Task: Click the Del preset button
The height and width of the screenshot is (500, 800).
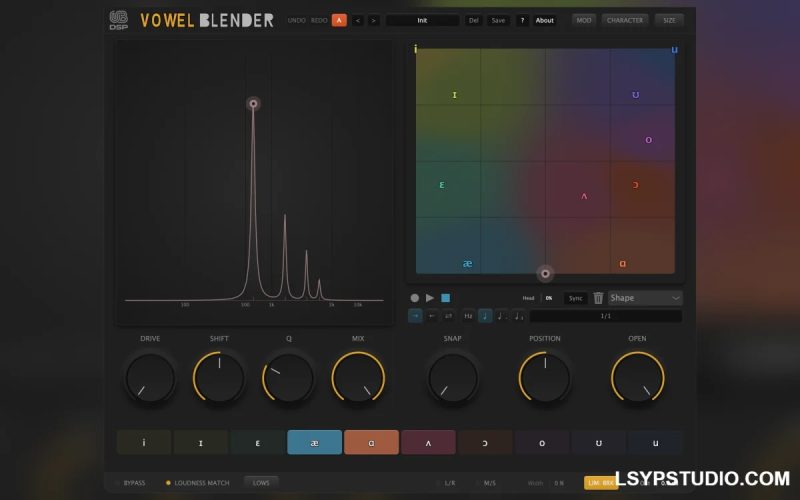Action: (473, 20)
